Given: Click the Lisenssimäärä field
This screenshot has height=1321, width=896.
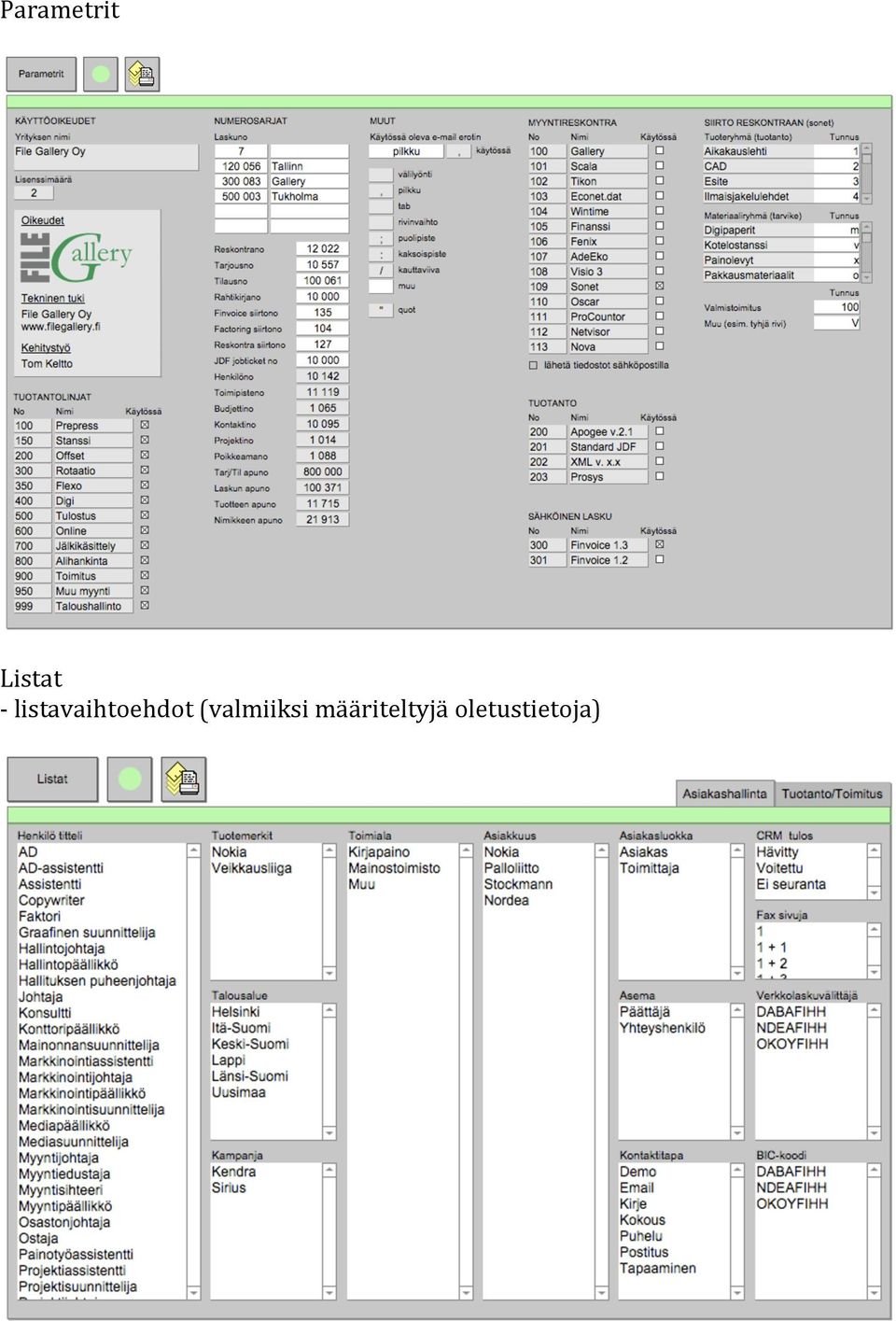Looking at the screenshot, I should click(34, 192).
